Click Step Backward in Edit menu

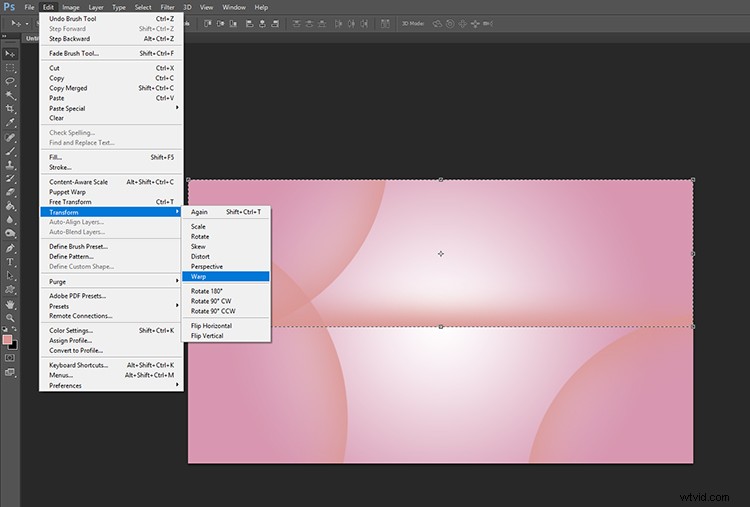click(111, 39)
